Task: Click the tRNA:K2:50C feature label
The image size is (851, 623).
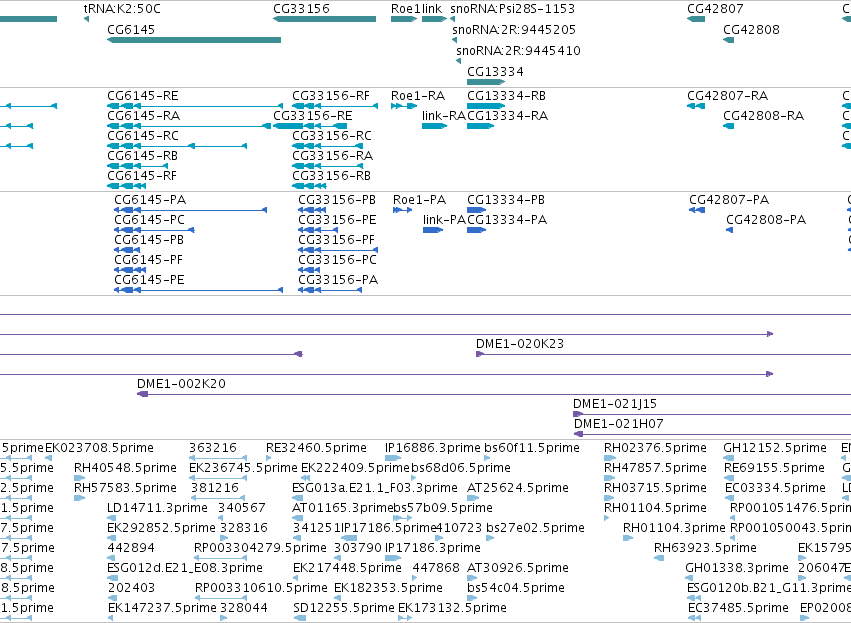Action: pyautogui.click(x=122, y=9)
